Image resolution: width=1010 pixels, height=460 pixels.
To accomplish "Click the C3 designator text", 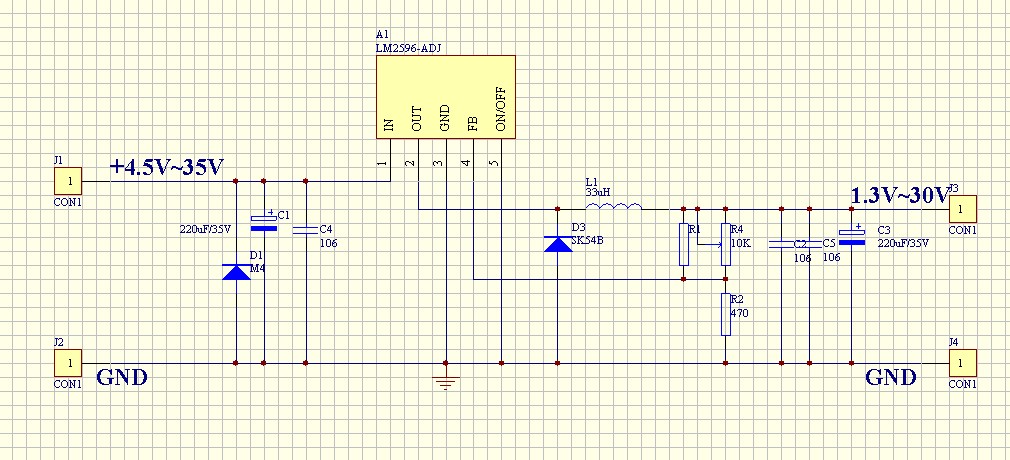I will [x=884, y=229].
